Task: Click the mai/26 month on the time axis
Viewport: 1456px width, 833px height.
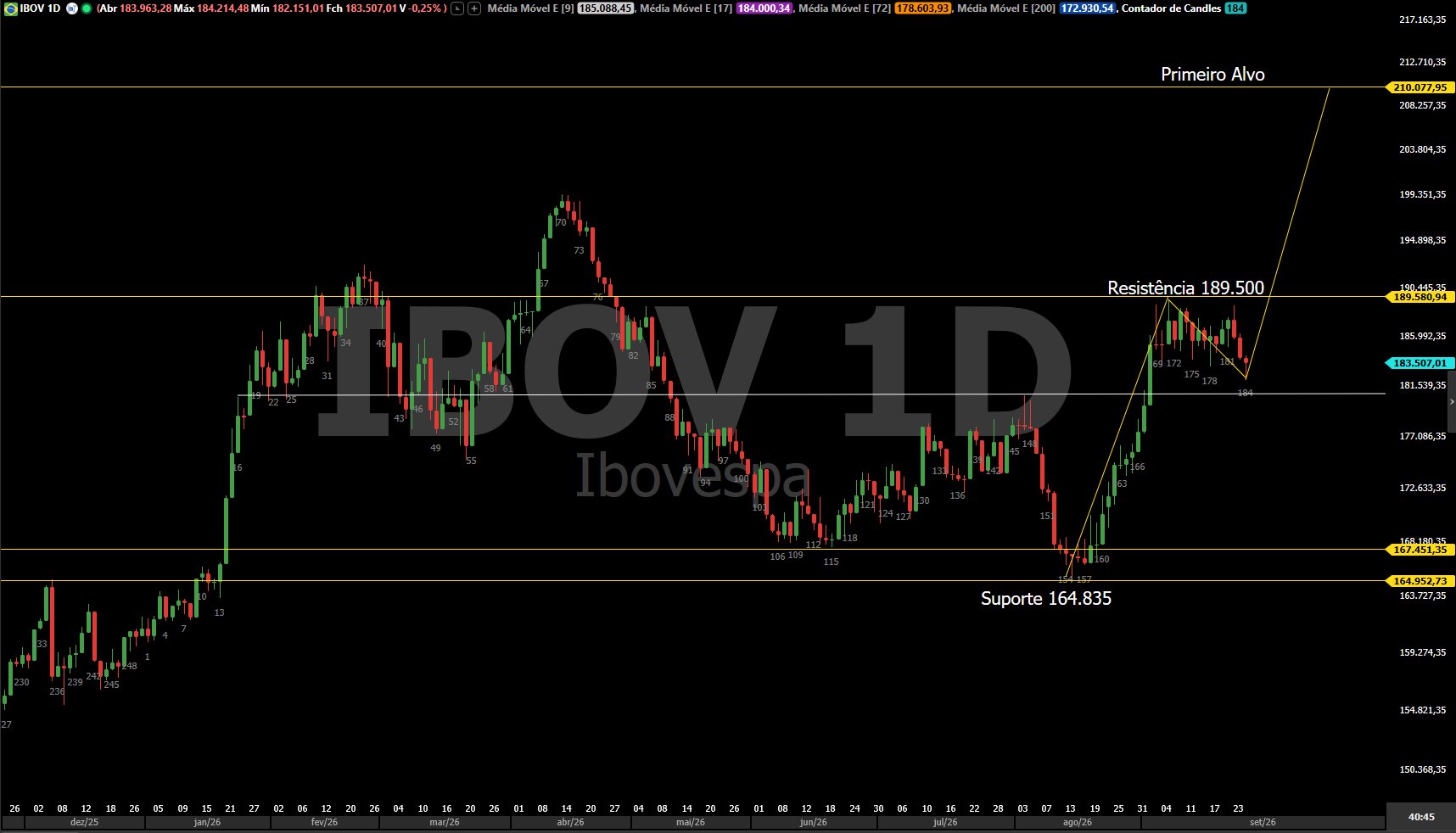Action: [x=691, y=823]
